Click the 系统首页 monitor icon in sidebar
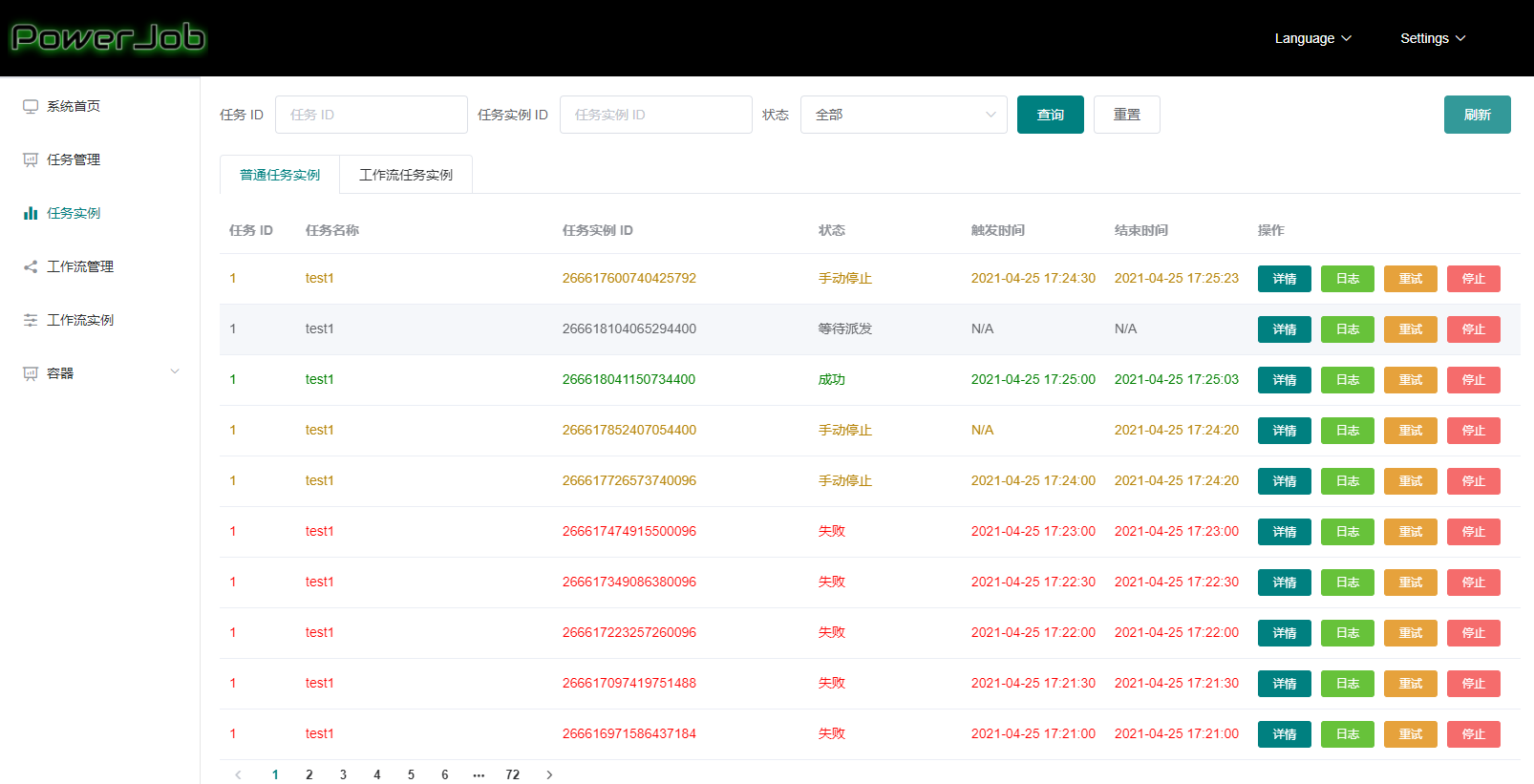 tap(31, 106)
